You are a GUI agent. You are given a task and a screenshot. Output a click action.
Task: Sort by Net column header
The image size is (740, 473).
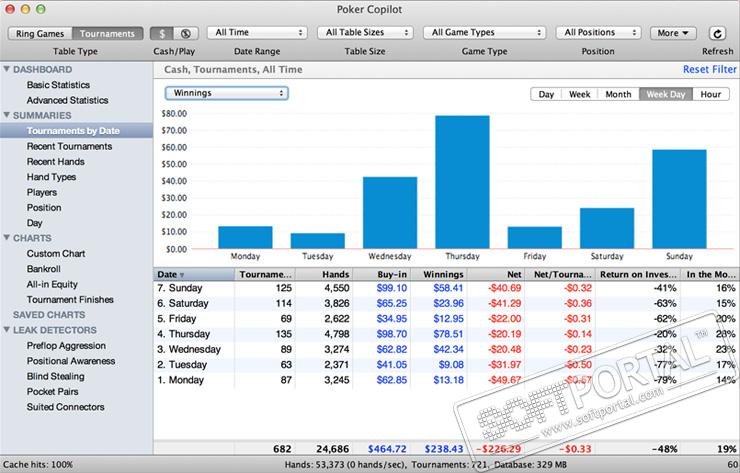496,274
